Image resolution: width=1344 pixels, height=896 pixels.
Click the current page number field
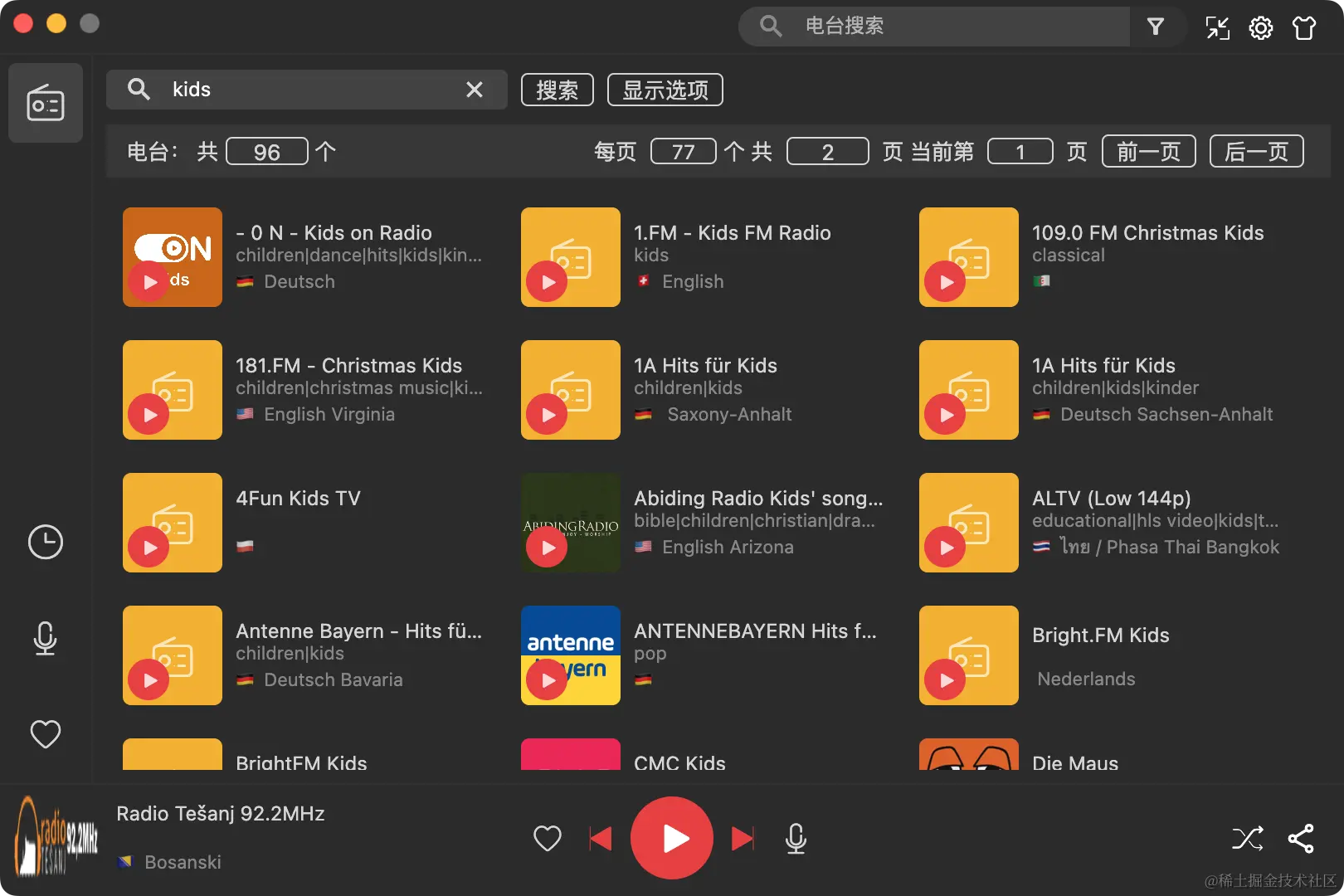pyautogui.click(x=1020, y=151)
